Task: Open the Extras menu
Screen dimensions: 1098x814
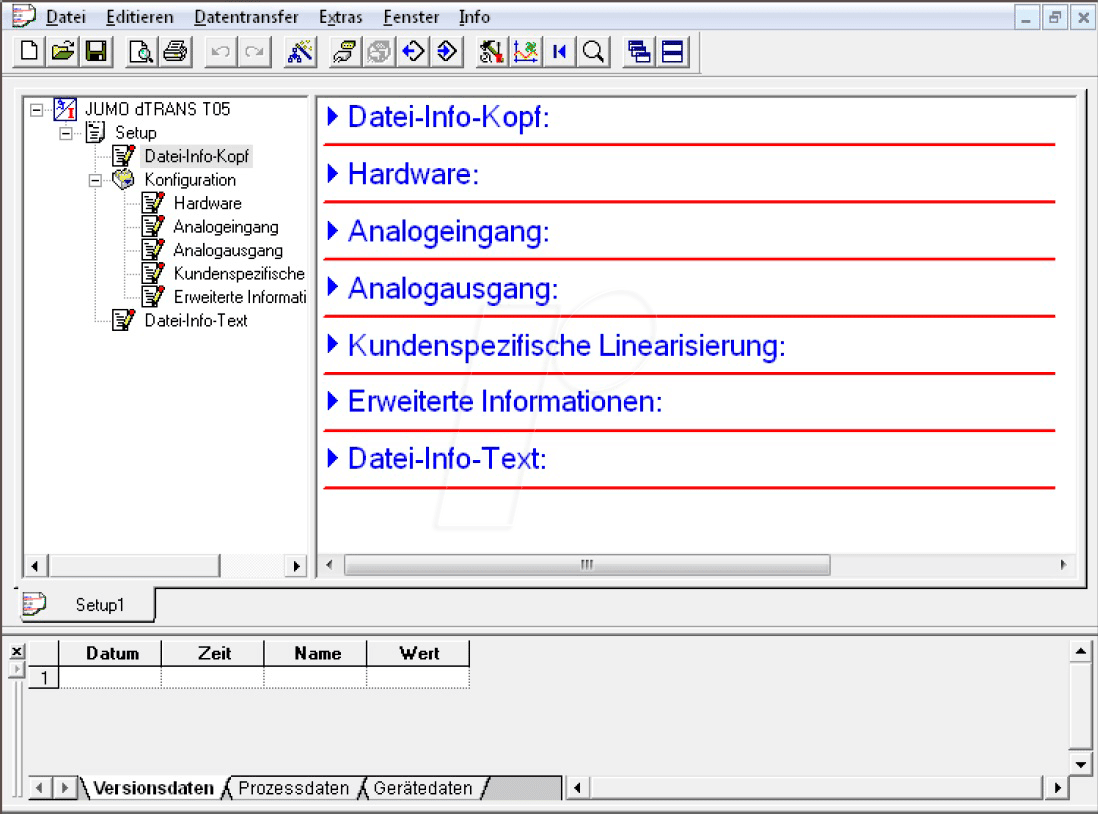Action: [x=340, y=17]
